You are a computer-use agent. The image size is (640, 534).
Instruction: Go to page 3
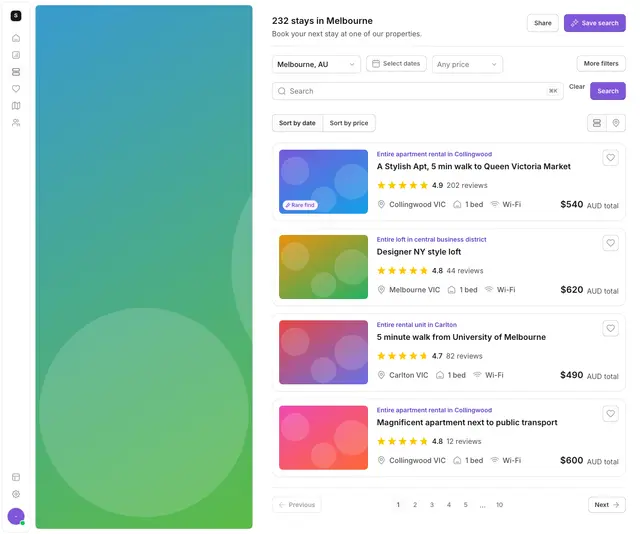[432, 505]
